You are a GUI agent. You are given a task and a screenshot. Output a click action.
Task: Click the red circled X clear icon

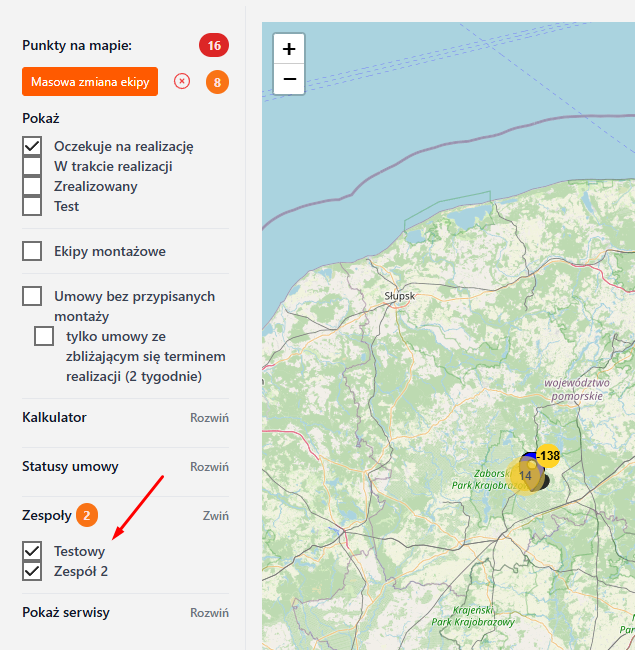pyautogui.click(x=182, y=81)
